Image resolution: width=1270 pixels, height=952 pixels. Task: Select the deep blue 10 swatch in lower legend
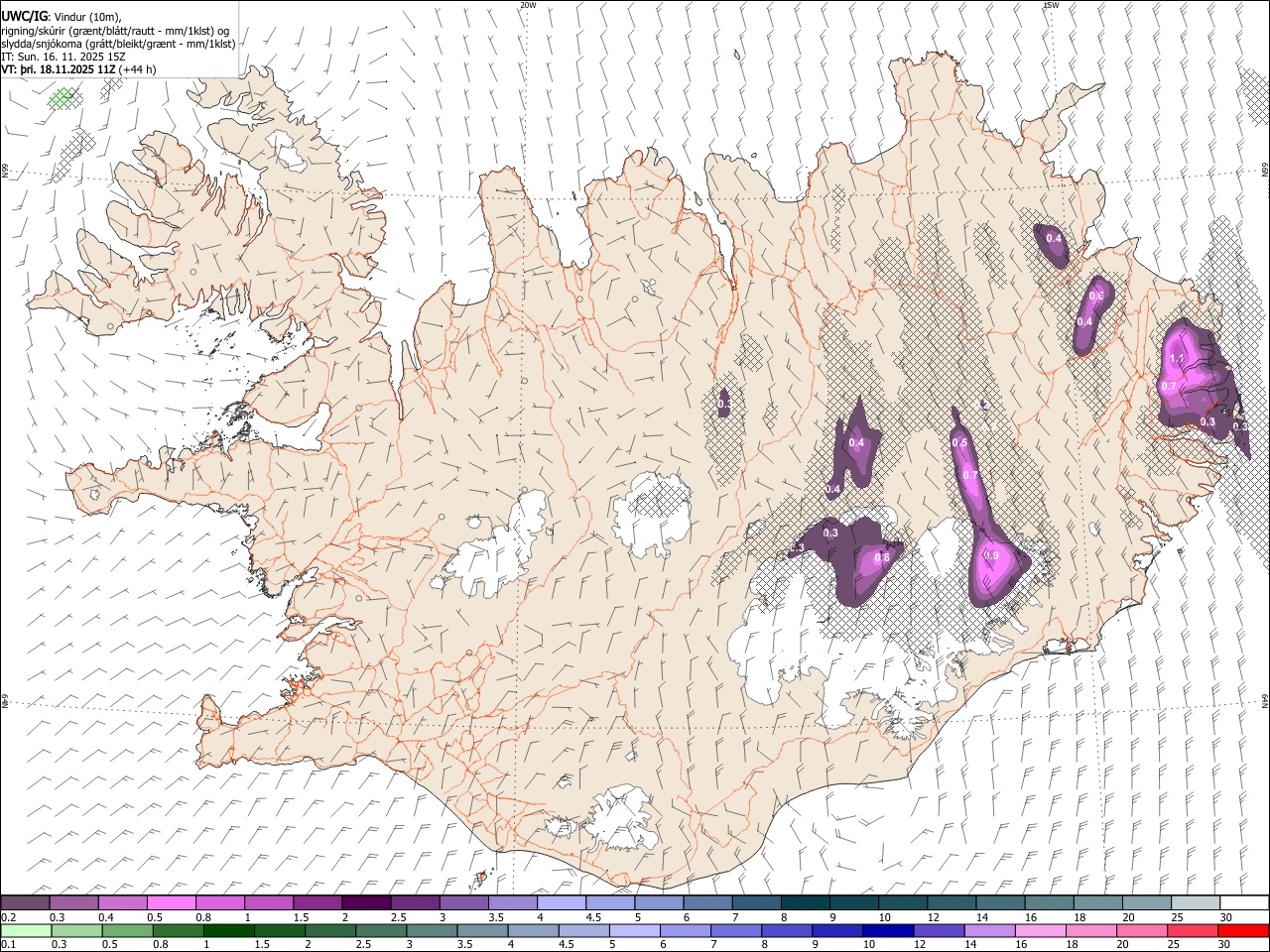tap(888, 931)
